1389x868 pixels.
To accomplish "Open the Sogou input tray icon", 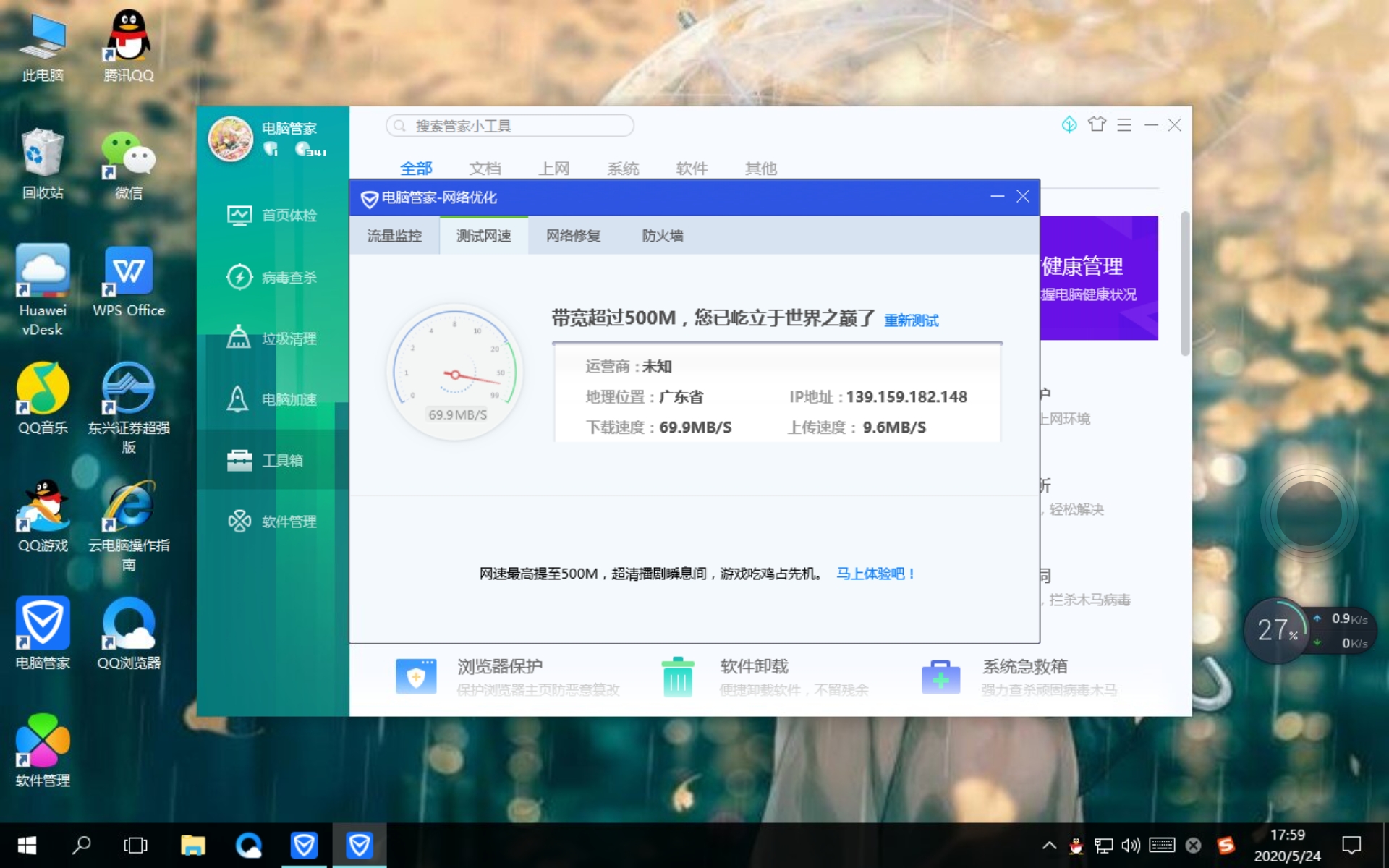I will click(x=1226, y=845).
